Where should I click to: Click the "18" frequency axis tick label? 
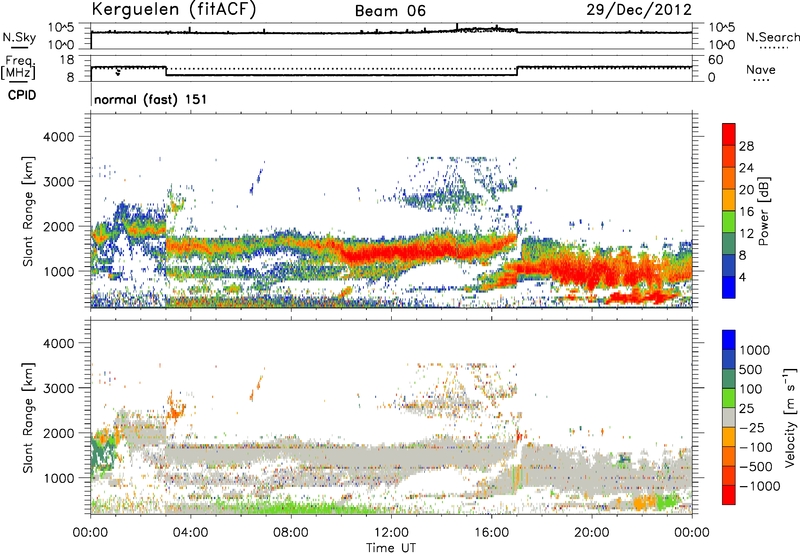point(67,60)
